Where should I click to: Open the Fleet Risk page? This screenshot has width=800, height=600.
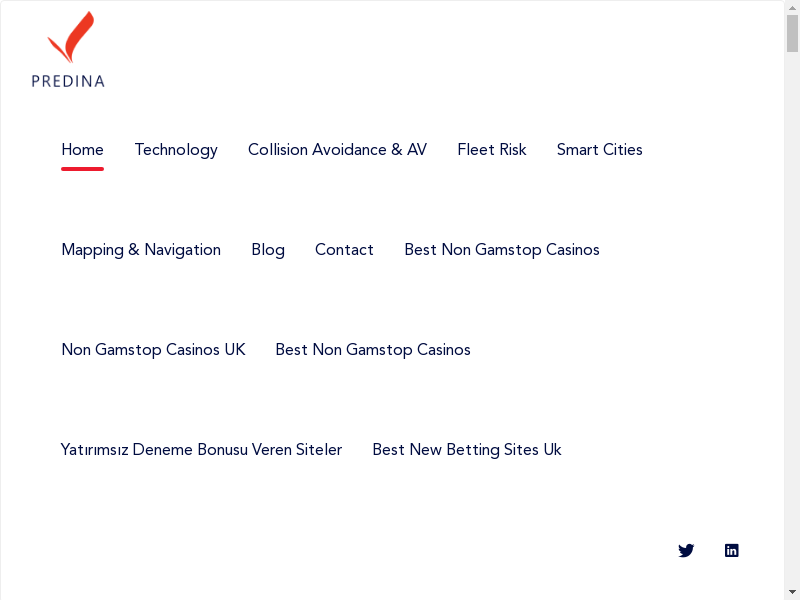point(492,150)
